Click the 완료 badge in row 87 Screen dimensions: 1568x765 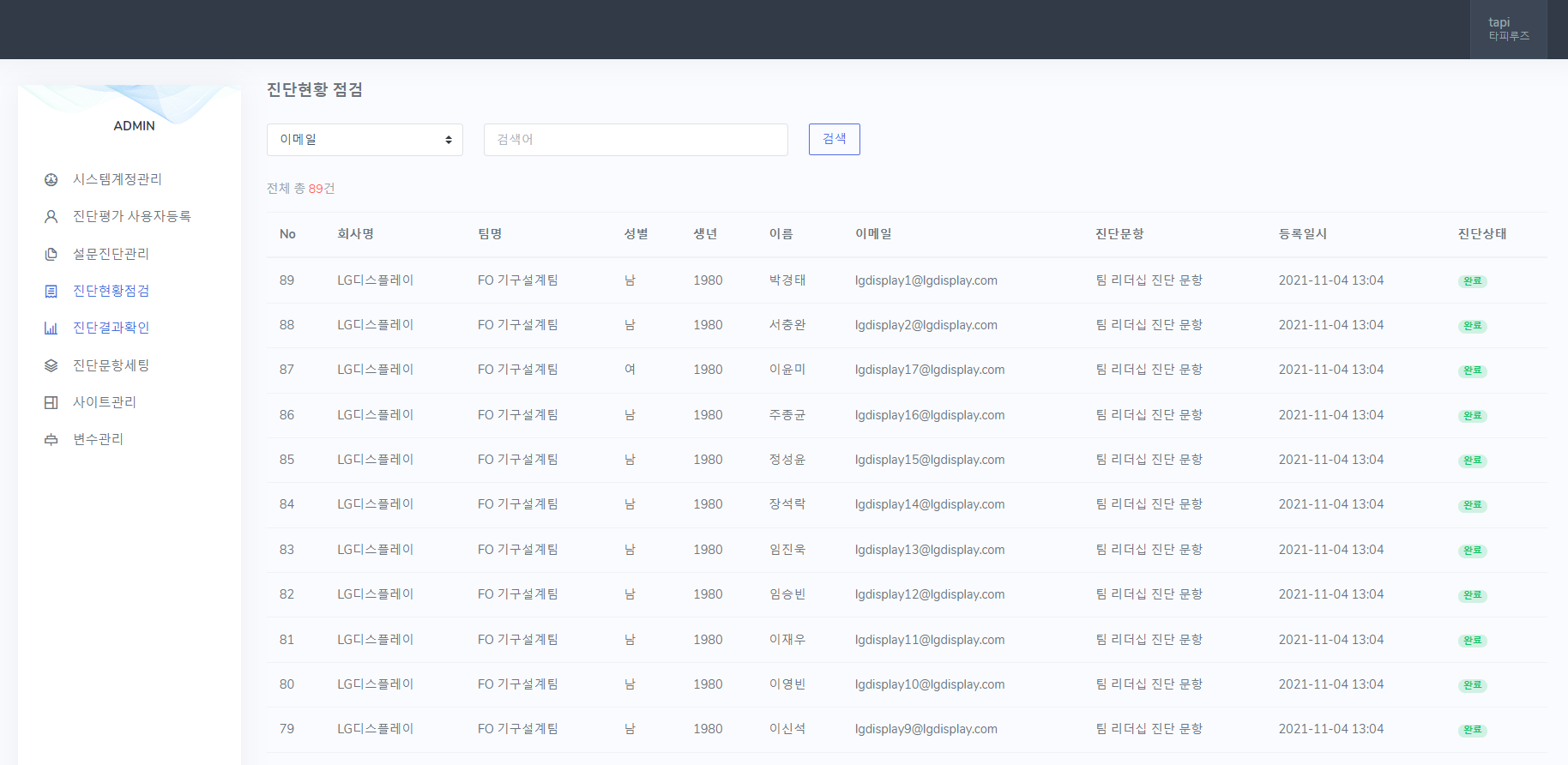tap(1472, 370)
